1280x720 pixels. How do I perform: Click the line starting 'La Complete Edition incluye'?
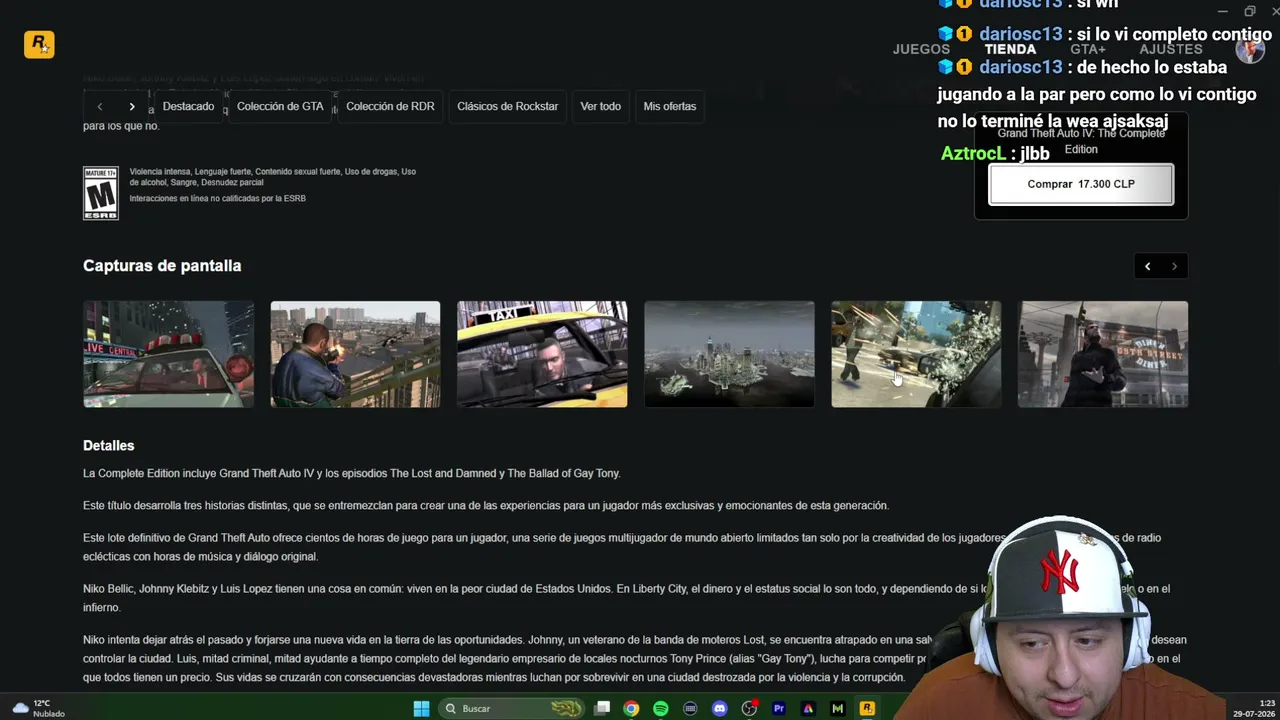coord(352,473)
